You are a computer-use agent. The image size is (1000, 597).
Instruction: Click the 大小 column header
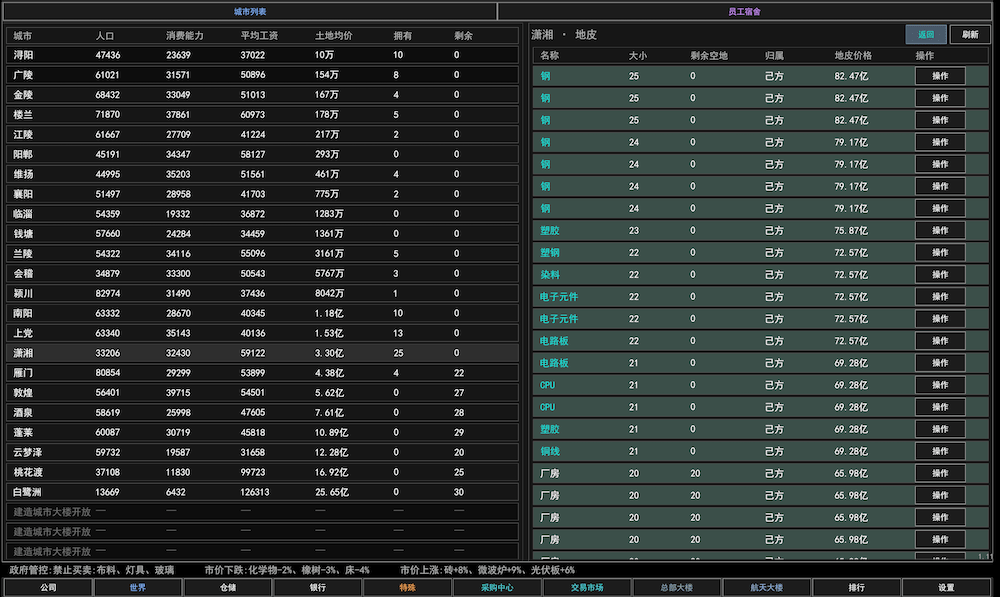638,55
